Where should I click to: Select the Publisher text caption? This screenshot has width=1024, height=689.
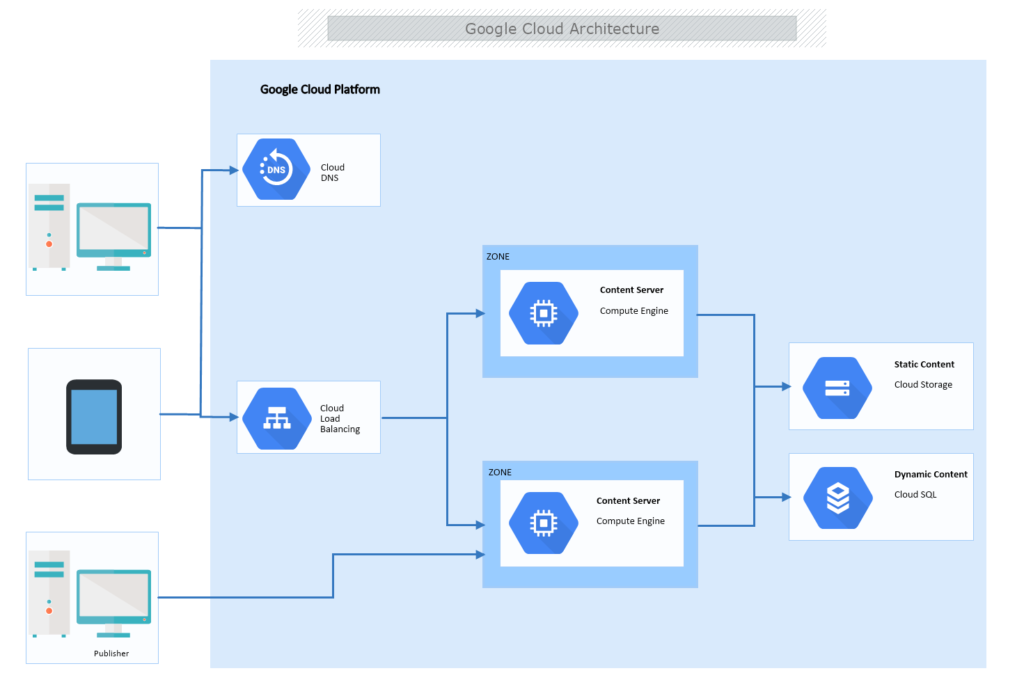[x=111, y=653]
